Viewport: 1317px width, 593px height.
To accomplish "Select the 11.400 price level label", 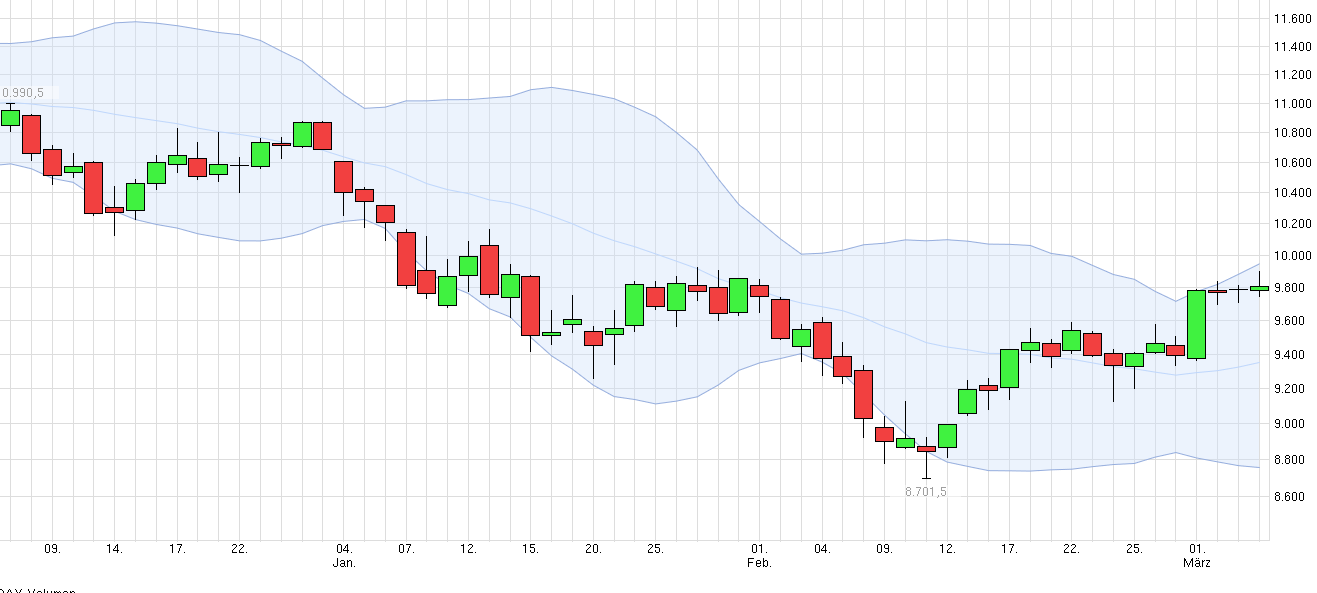I will (x=1292, y=47).
